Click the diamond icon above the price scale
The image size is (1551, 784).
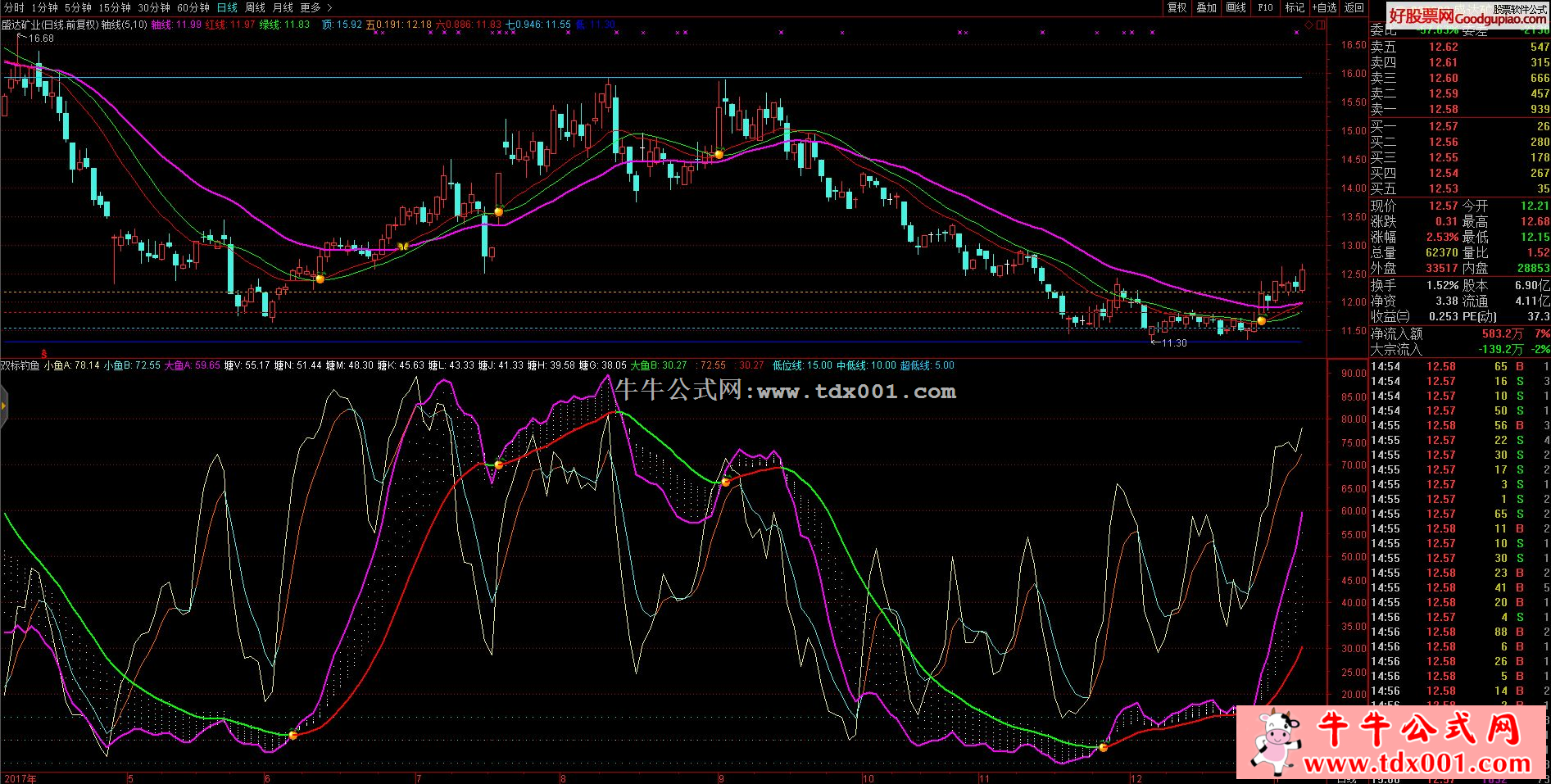1309,25
